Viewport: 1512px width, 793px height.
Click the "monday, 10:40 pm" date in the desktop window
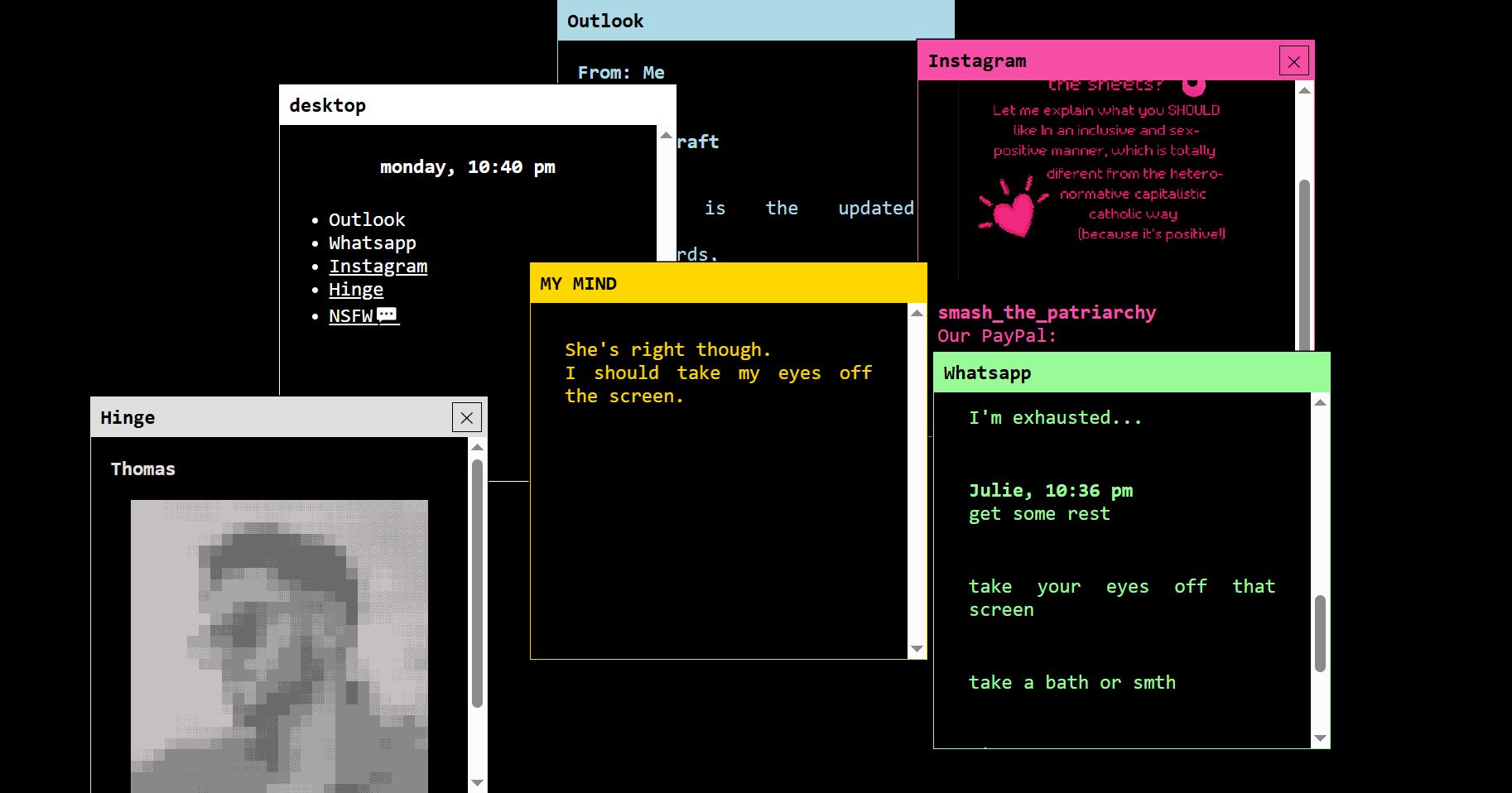(468, 167)
